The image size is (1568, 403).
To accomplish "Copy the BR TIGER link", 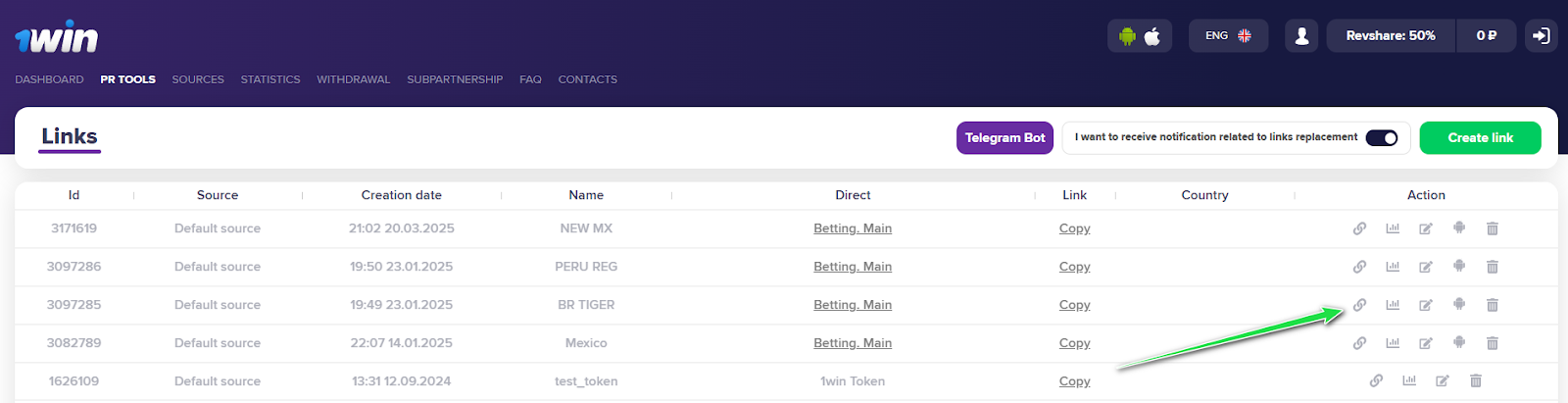I will coord(1074,305).
